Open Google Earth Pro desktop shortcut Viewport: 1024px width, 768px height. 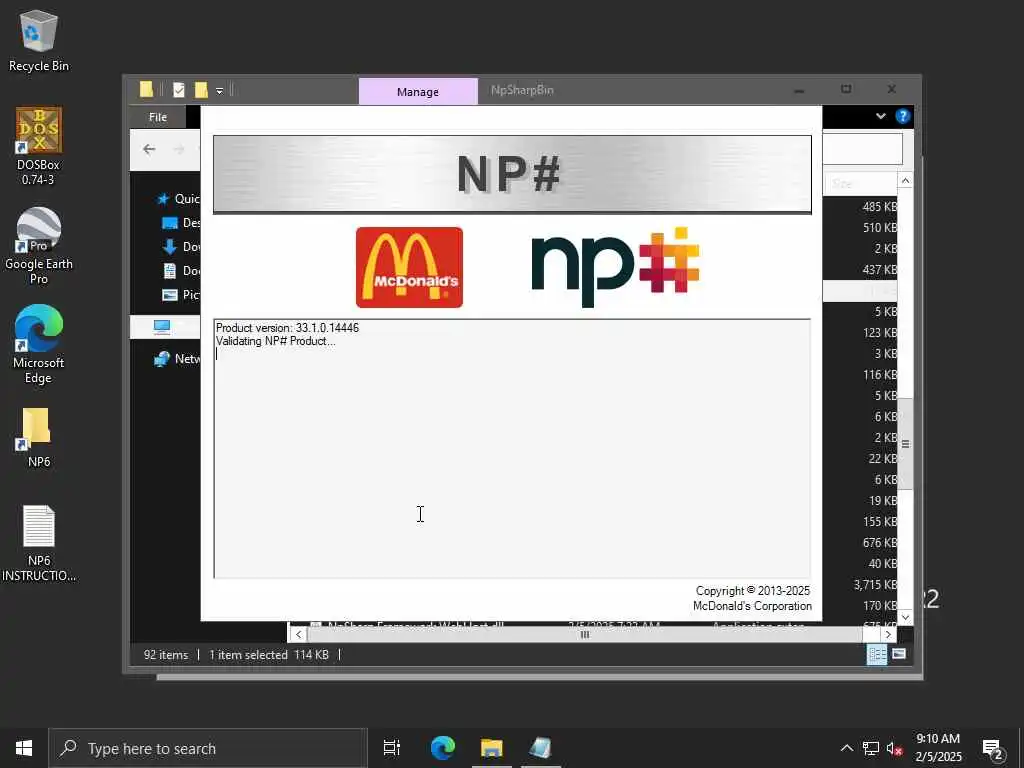39,246
